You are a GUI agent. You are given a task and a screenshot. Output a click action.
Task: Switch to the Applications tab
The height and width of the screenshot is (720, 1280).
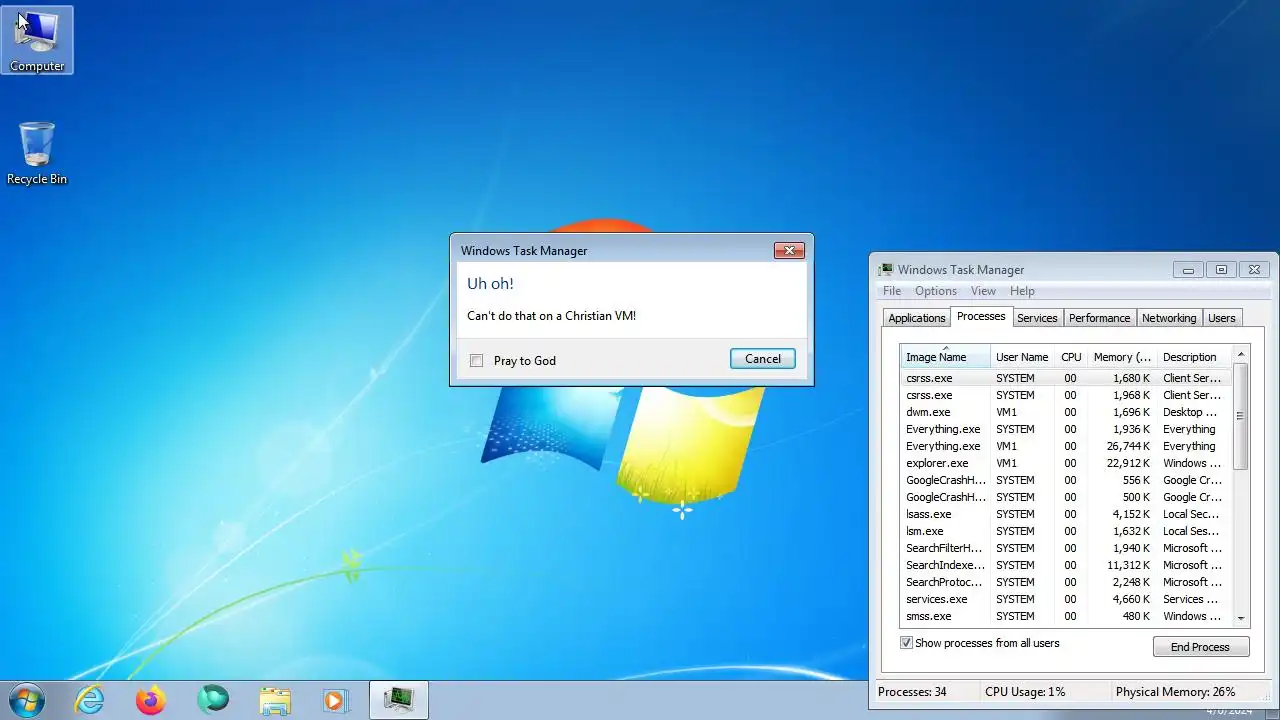point(917,318)
